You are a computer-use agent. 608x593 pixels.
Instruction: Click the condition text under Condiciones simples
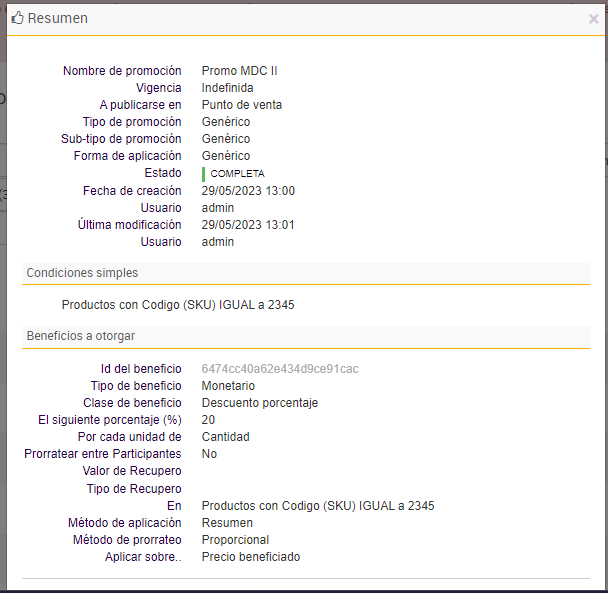[178, 305]
